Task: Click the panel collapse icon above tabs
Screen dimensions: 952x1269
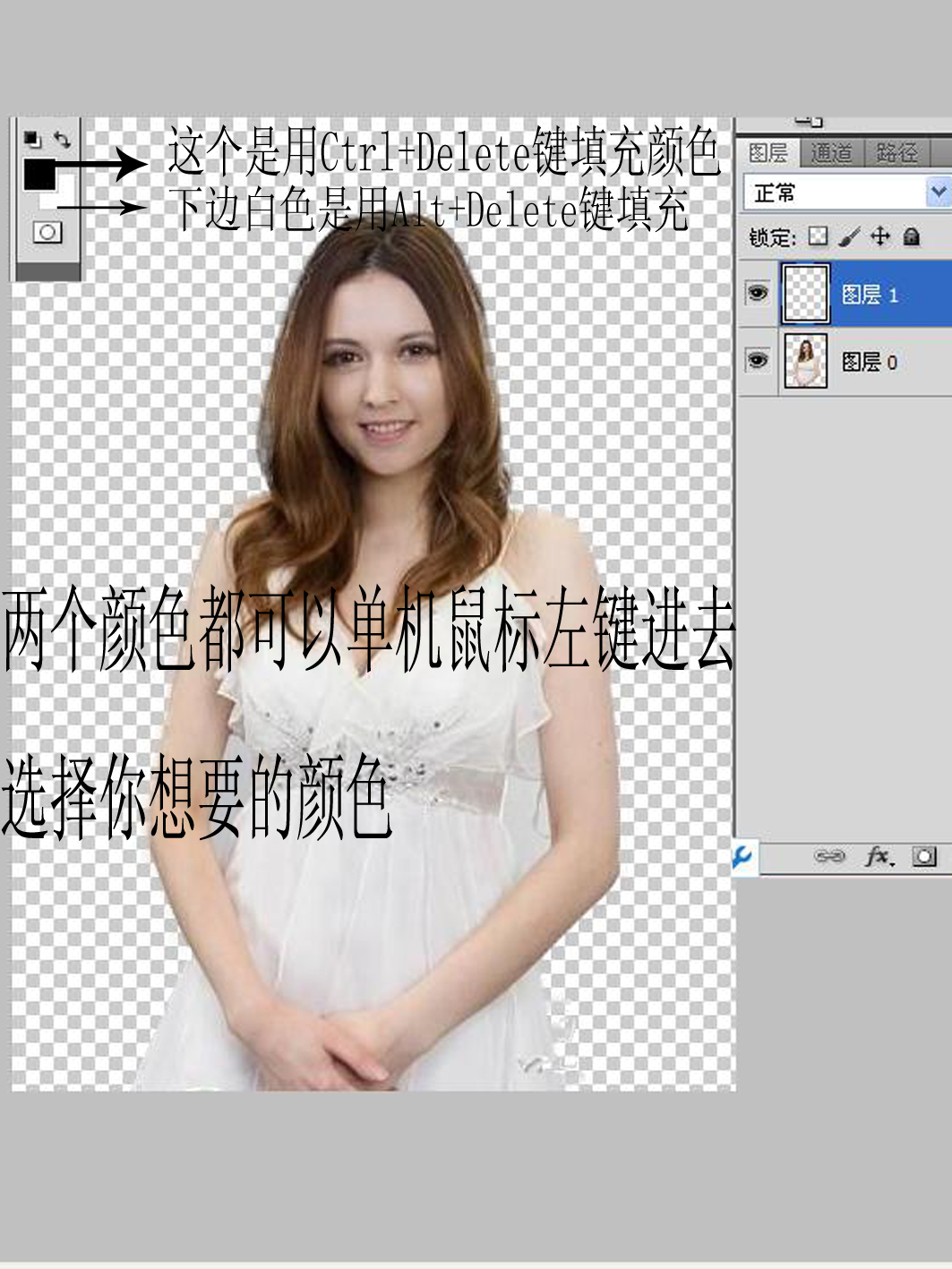Action: point(810,122)
